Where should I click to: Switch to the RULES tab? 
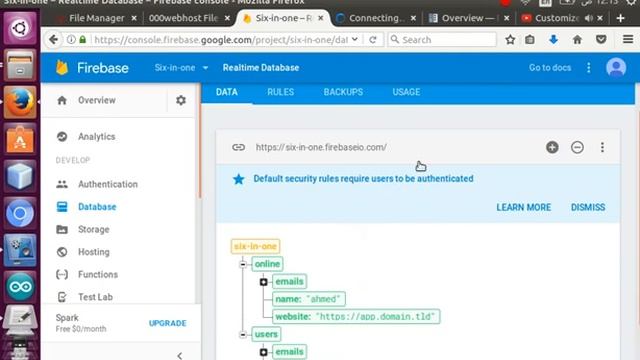point(280,92)
